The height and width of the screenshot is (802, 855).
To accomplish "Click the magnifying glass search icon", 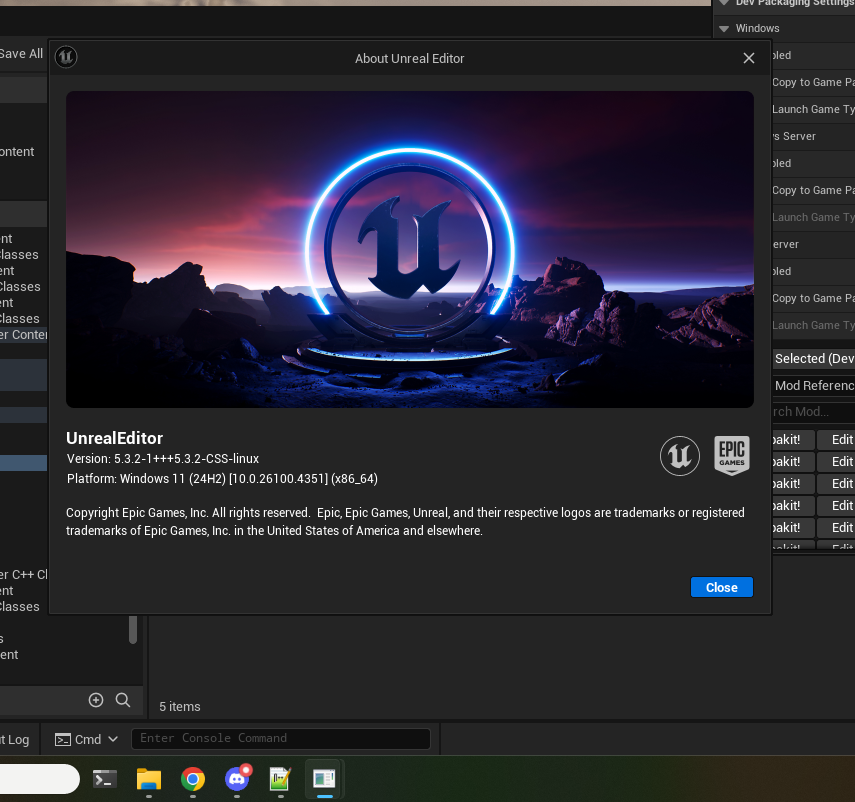I will click(123, 700).
